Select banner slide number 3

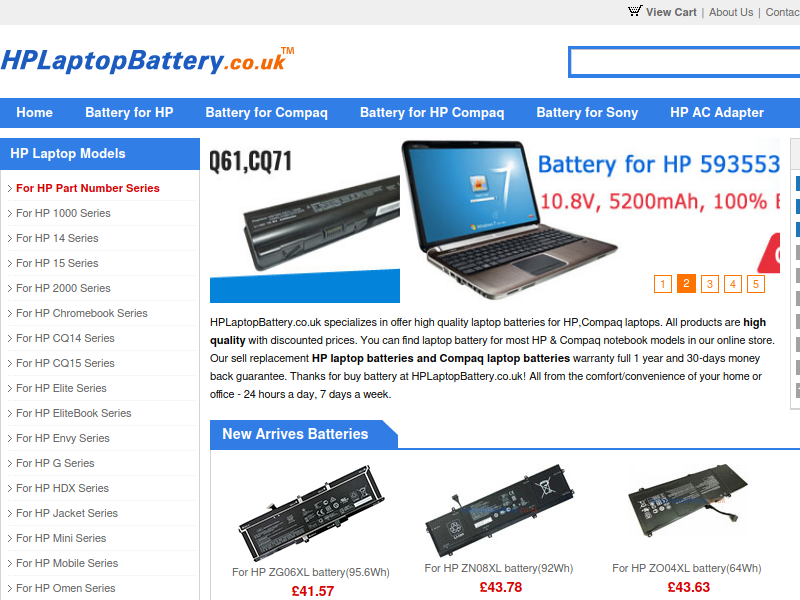(710, 284)
